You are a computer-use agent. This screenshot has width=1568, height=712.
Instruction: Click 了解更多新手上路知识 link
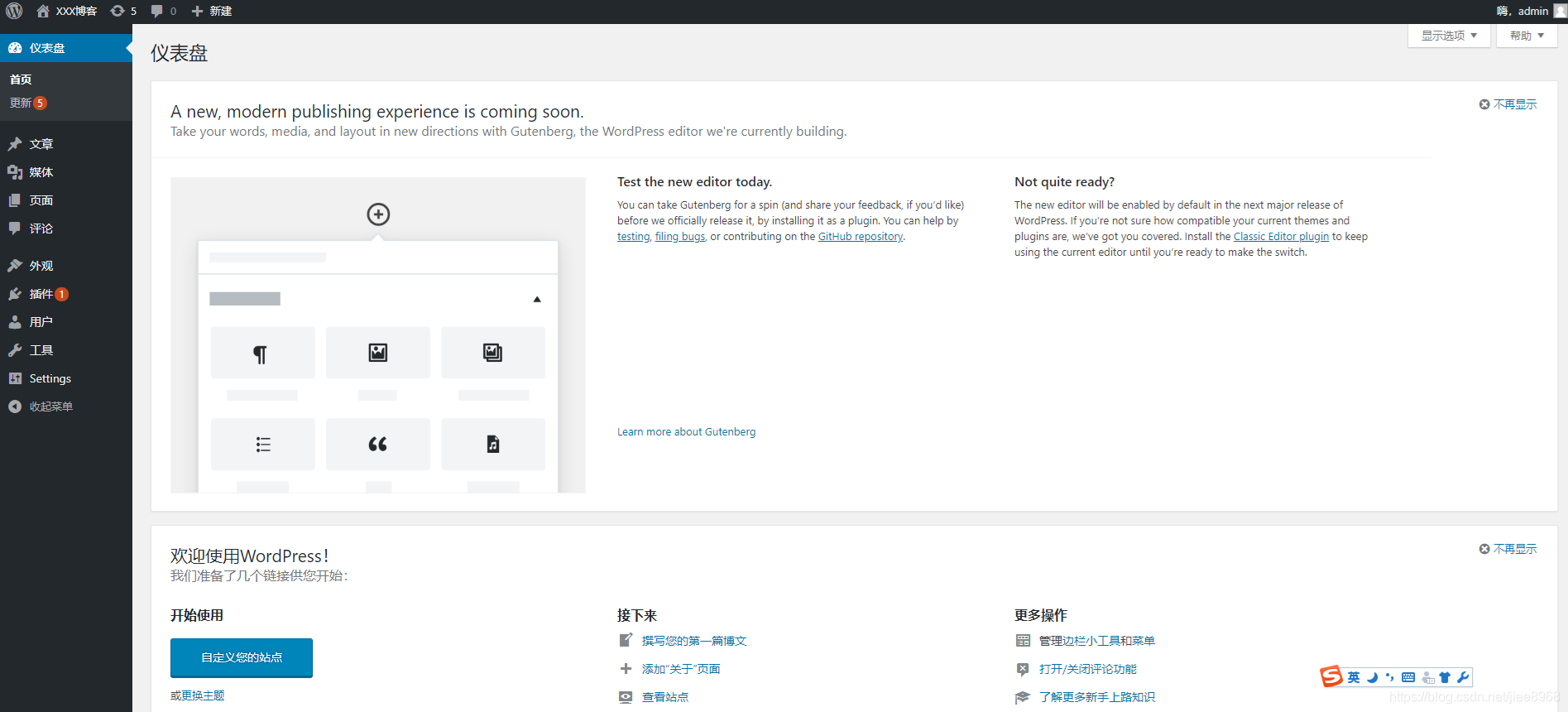coord(1097,697)
